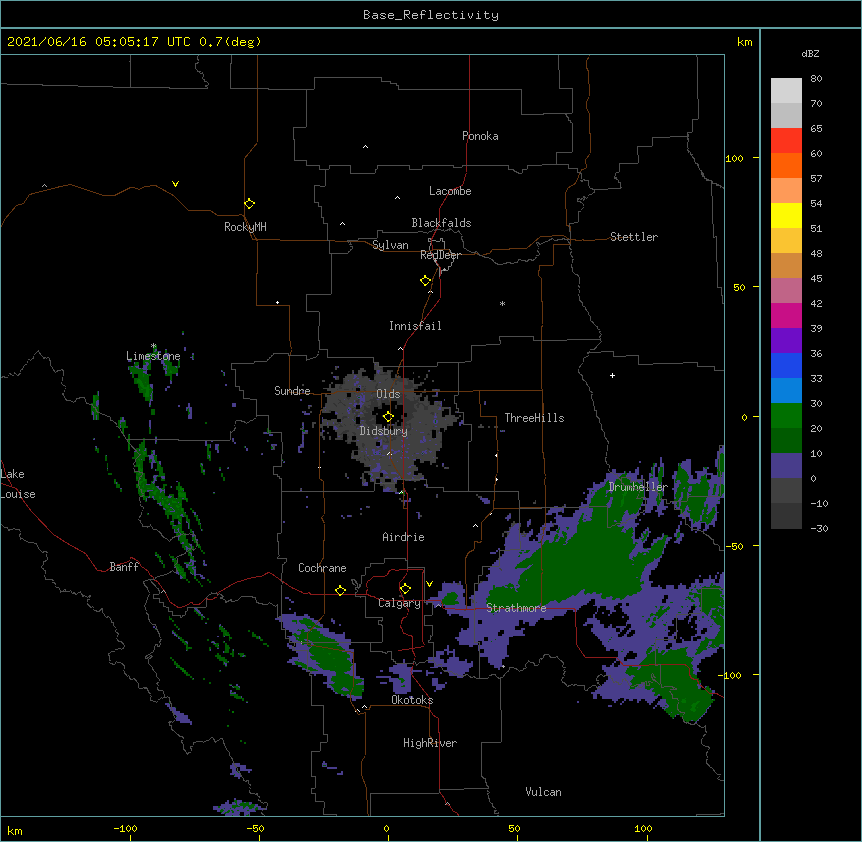The height and width of the screenshot is (842, 862).
Task: Click the yellow radar marker near Didsbury
Action: coord(388,416)
